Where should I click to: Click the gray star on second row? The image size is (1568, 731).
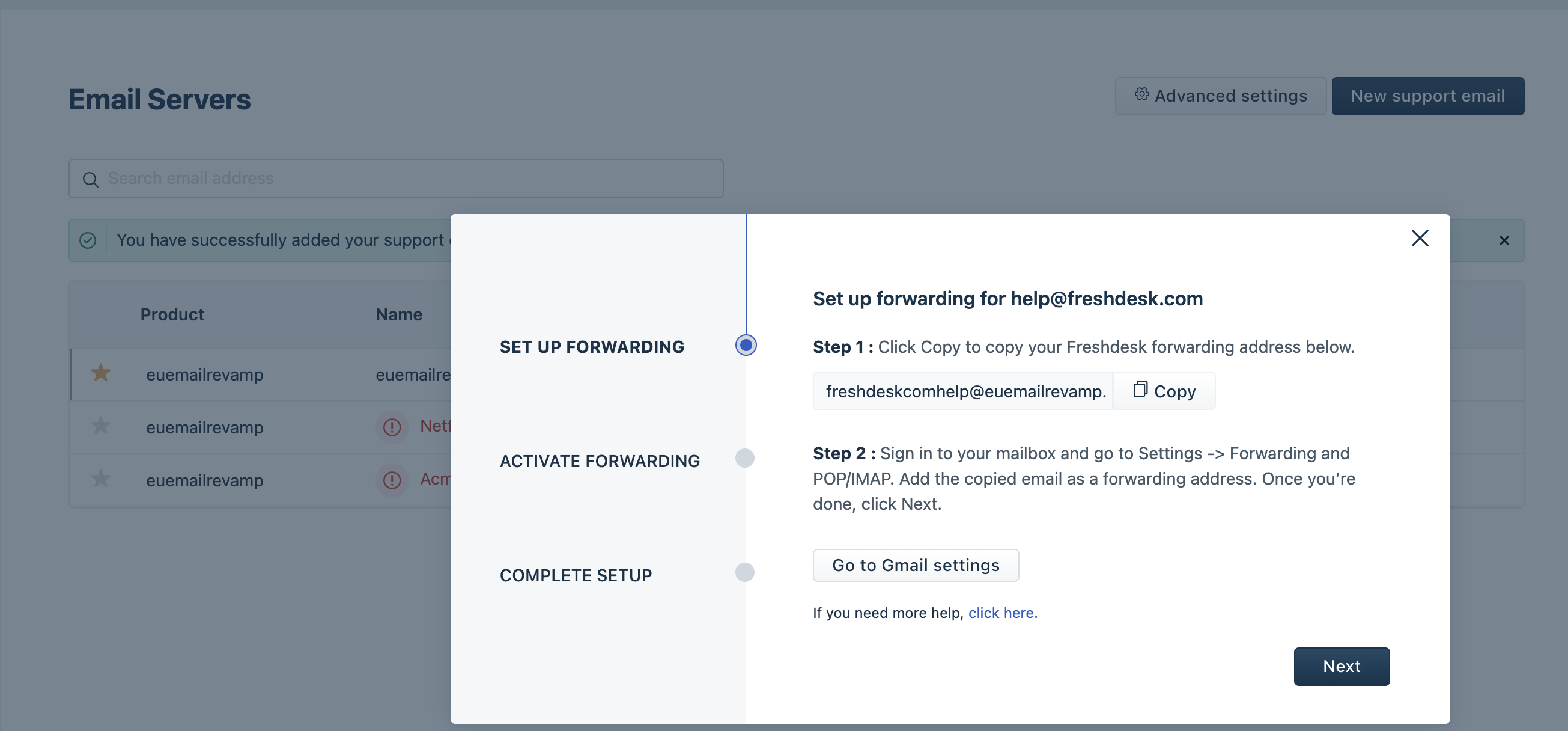point(100,426)
